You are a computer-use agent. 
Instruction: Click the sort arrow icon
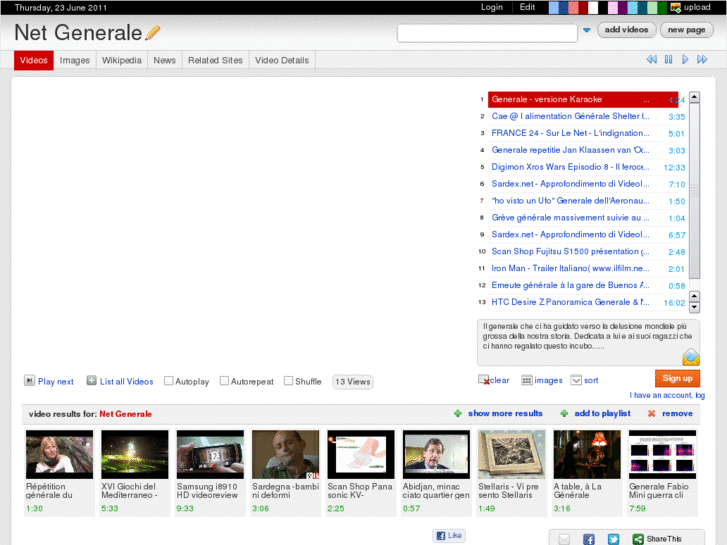[576, 380]
